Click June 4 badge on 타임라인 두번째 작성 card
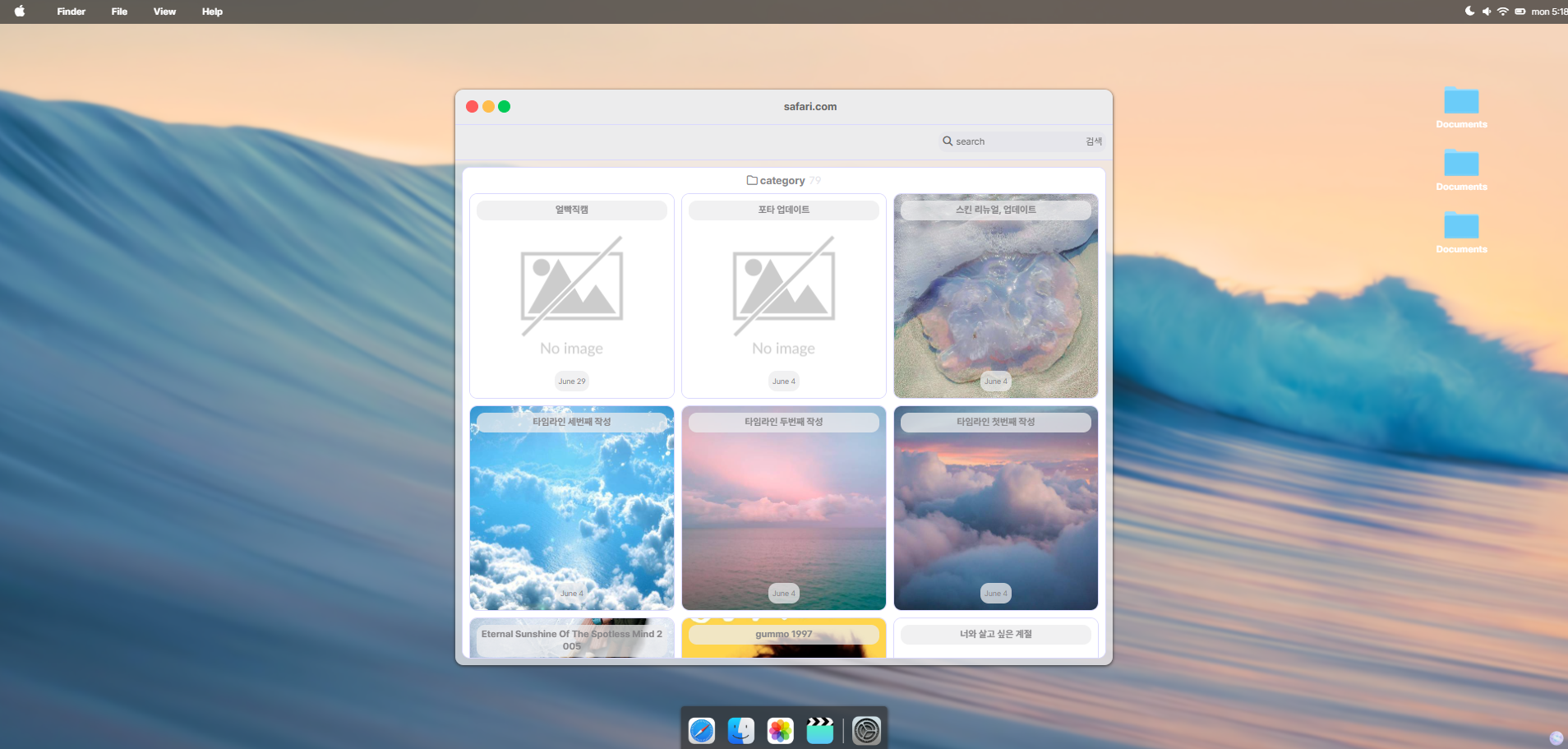Viewport: 1568px width, 749px height. coord(784,593)
